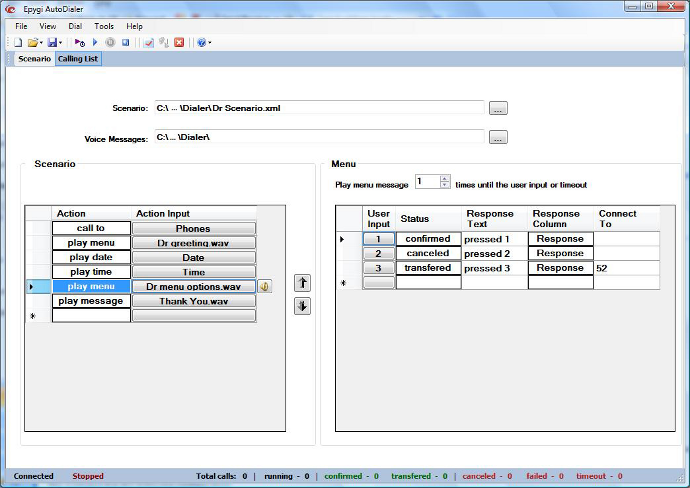The width and height of the screenshot is (690, 488).
Task: Click 'Dr menu options.wav' action input
Action: 193,286
